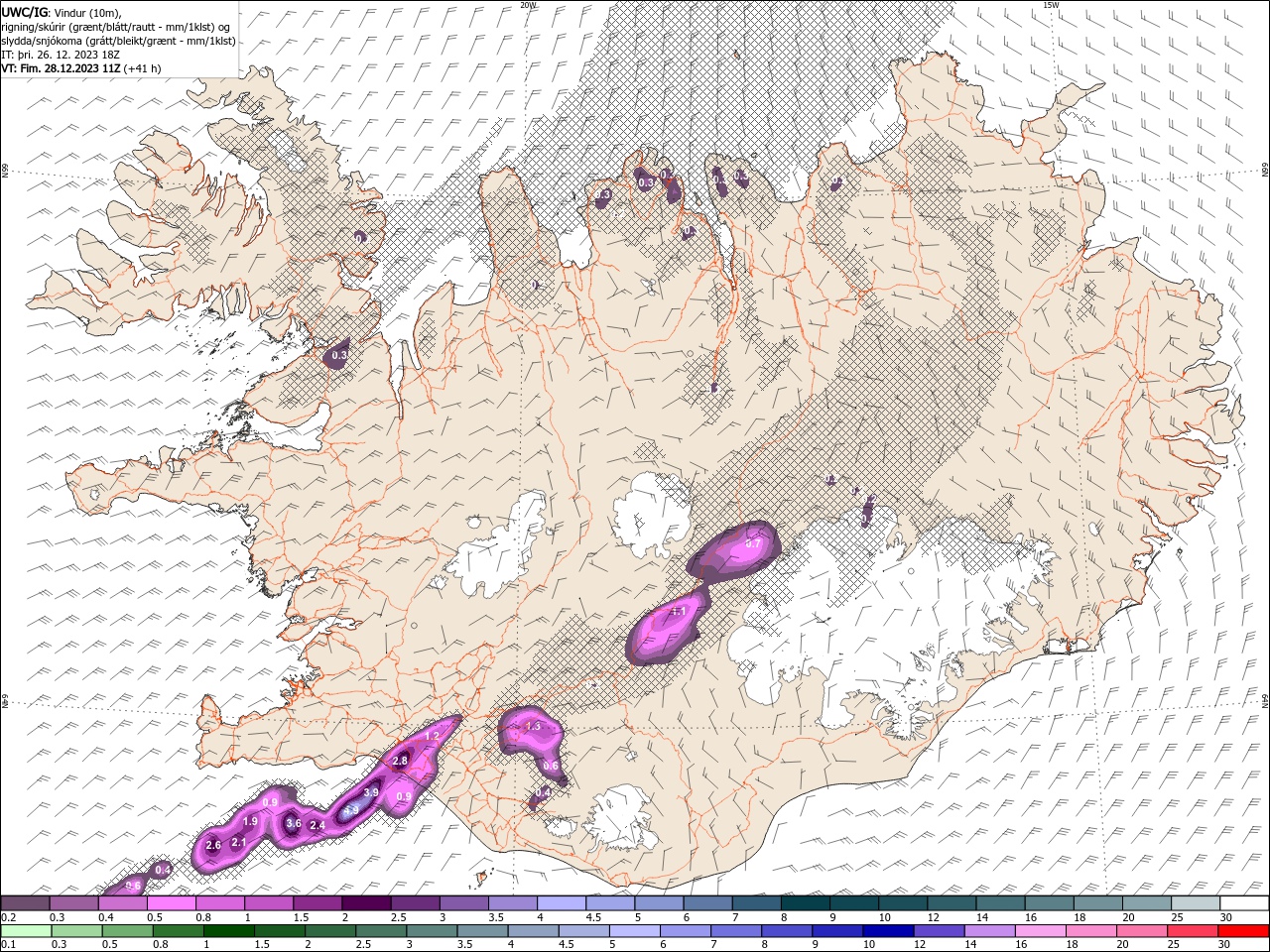Viewport: 1270px width, 952px height.
Task: Click the 'rigning/skúrir' legend description line
Action: [x=116, y=27]
